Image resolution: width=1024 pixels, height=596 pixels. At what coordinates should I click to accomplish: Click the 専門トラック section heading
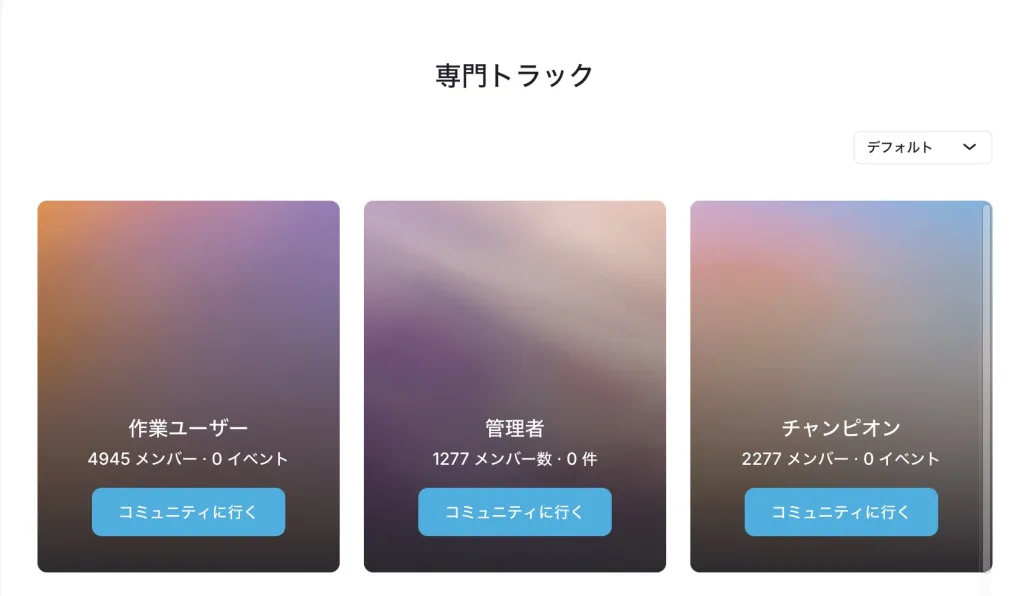pyautogui.click(x=514, y=76)
